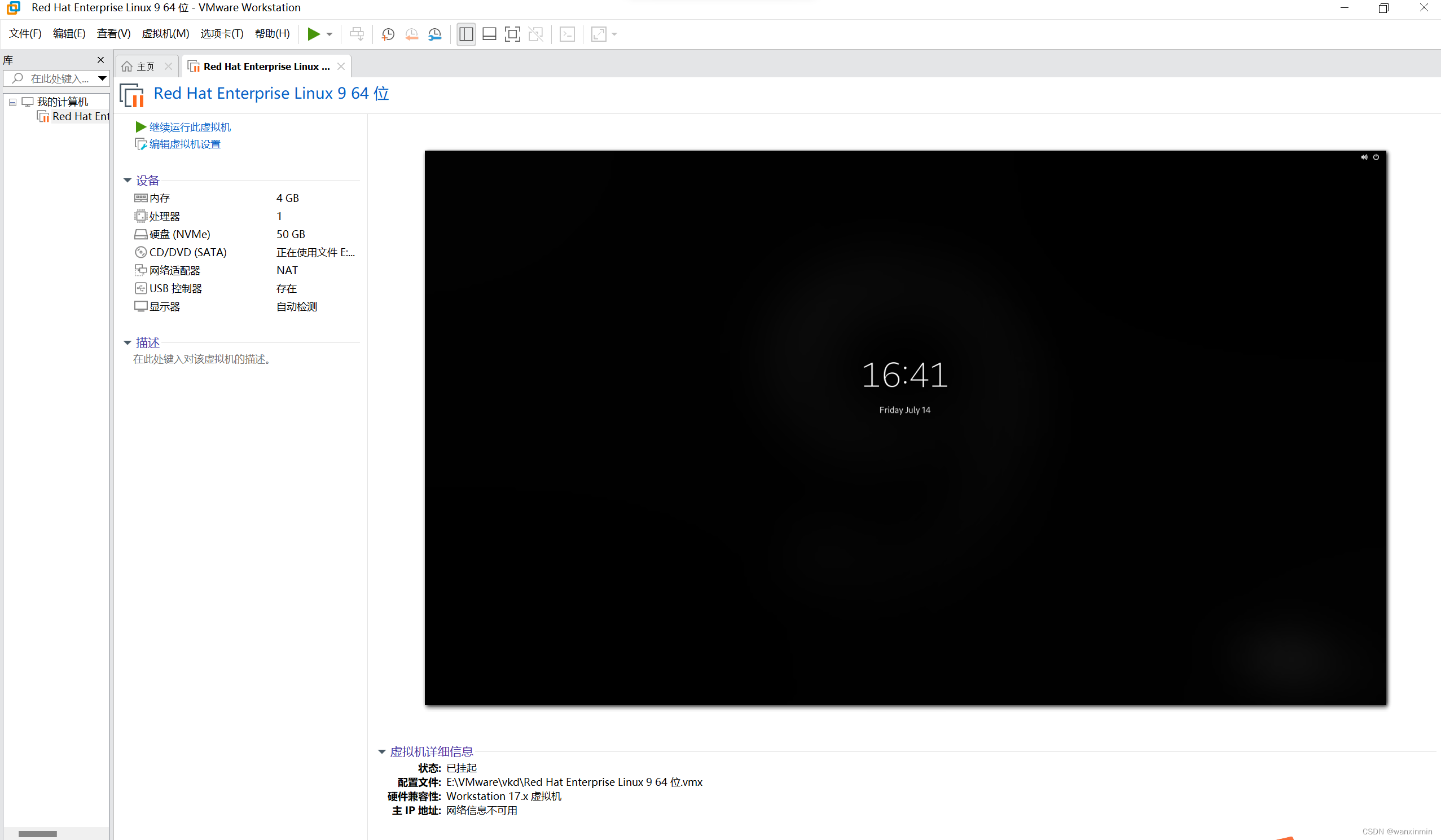Collapse the 虚拟机详细信息 section
This screenshot has height=840, width=1441.
[382, 752]
